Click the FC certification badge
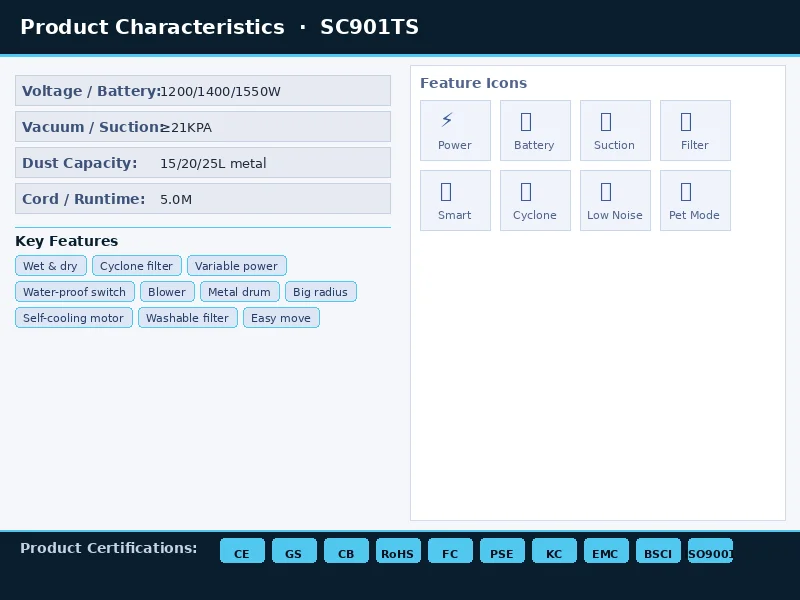Viewport: 800px width, 600px height. tap(451, 551)
